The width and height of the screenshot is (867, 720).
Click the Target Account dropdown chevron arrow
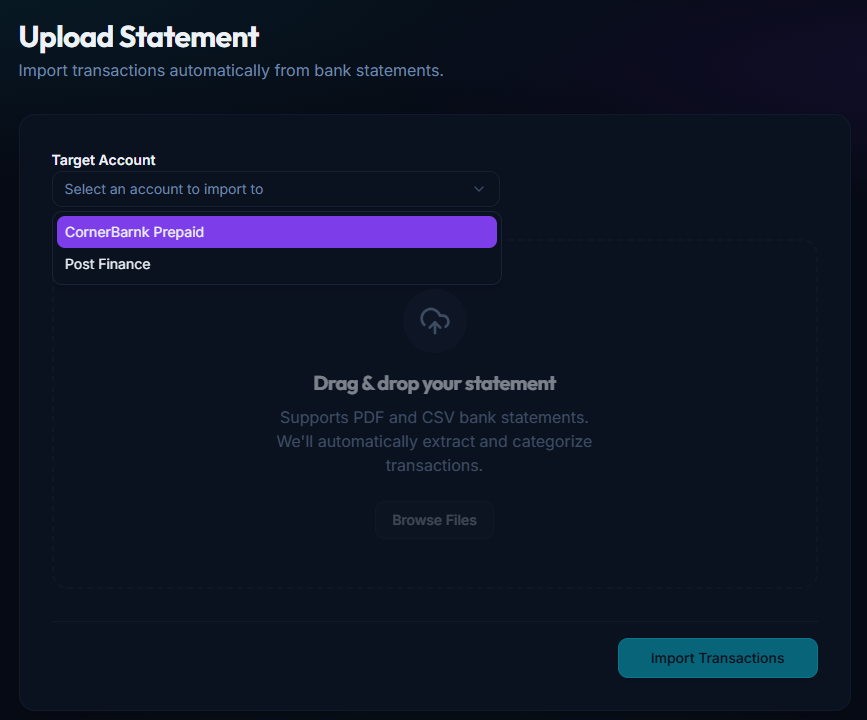pyautogui.click(x=479, y=189)
